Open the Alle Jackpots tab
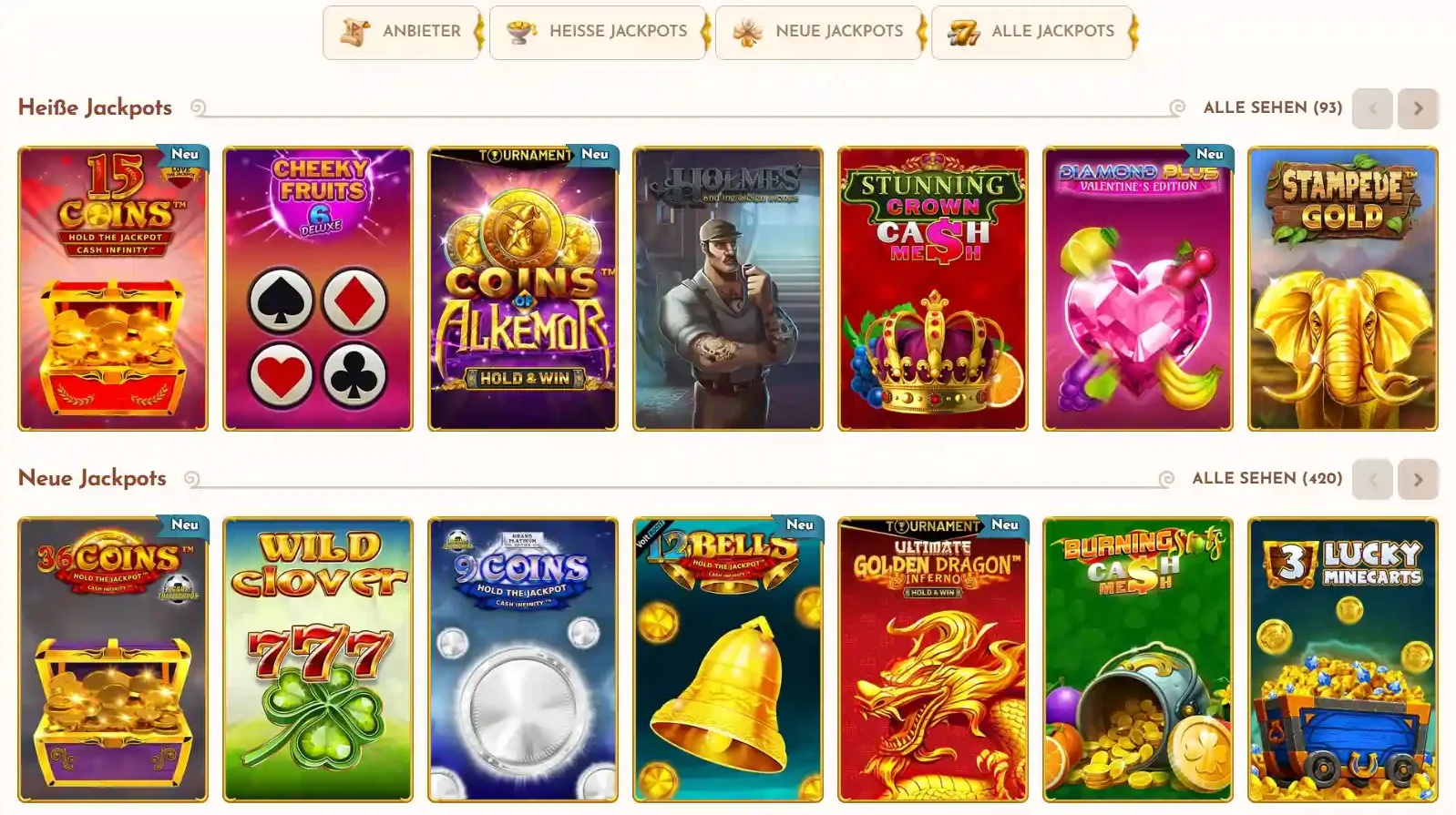 (1031, 32)
